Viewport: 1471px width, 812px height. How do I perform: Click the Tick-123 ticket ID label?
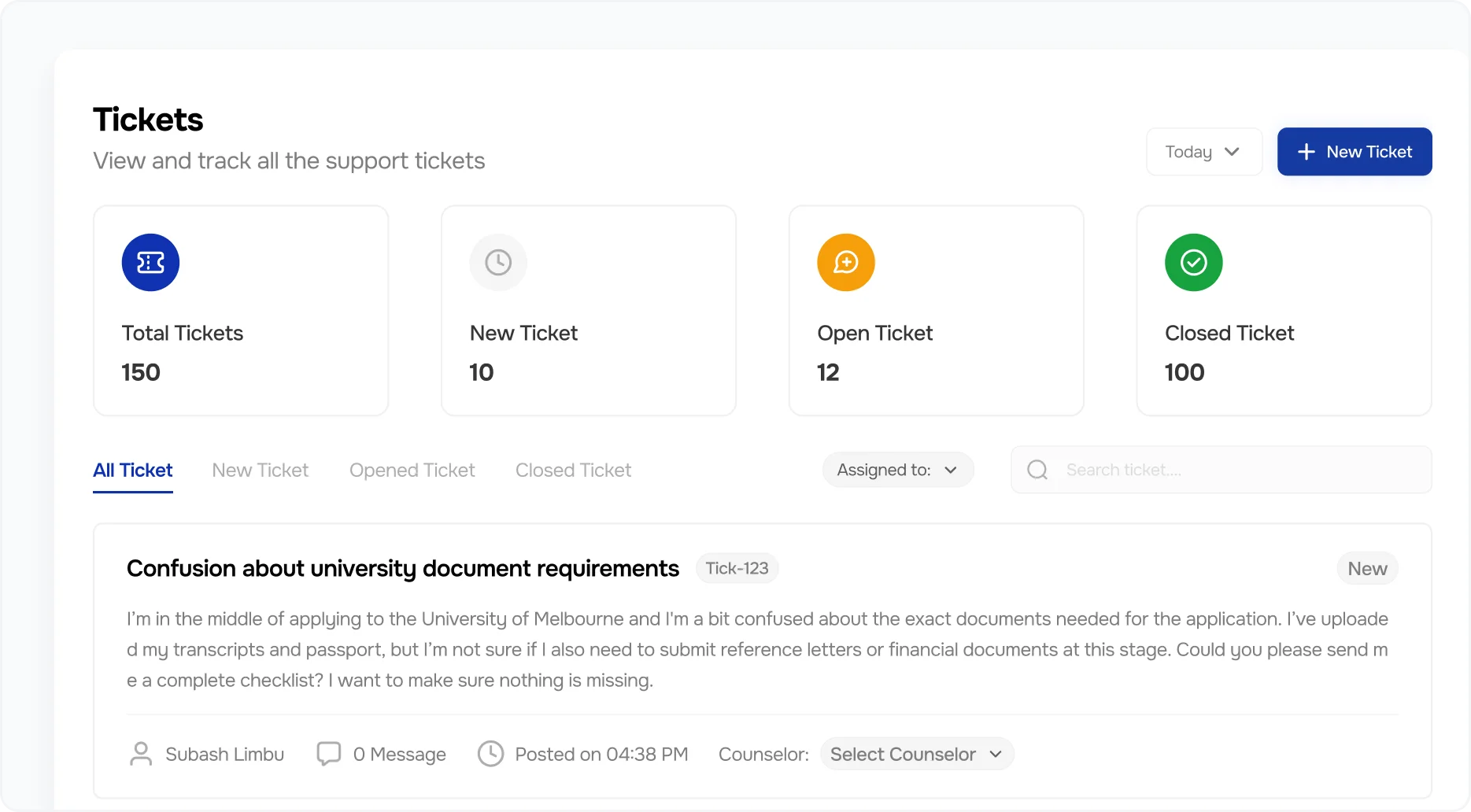tap(736, 568)
